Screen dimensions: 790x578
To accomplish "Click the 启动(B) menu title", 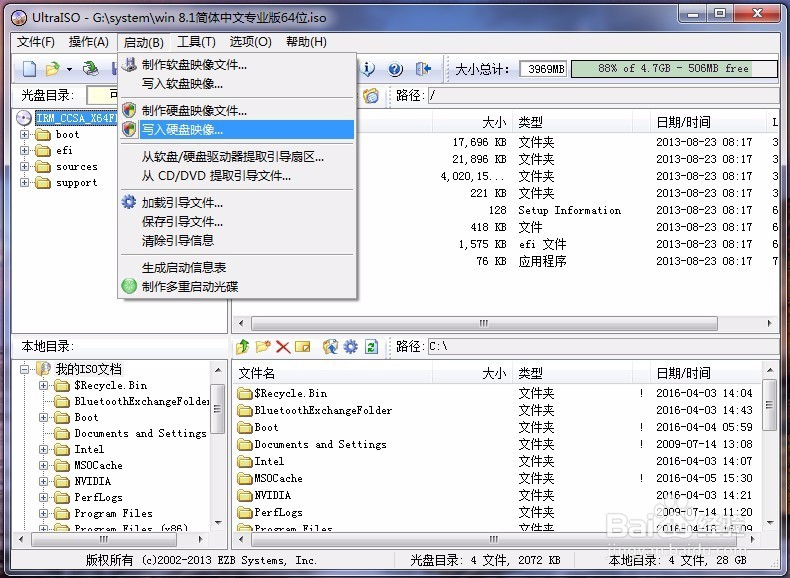I will click(x=144, y=42).
